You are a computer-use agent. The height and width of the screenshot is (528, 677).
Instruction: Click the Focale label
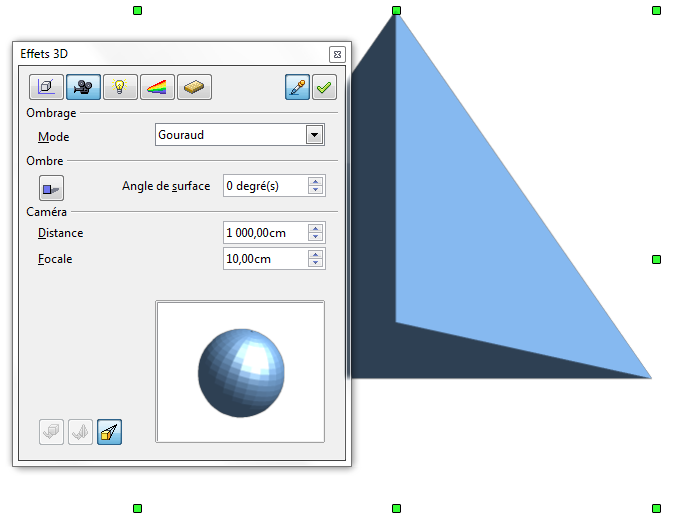55,259
